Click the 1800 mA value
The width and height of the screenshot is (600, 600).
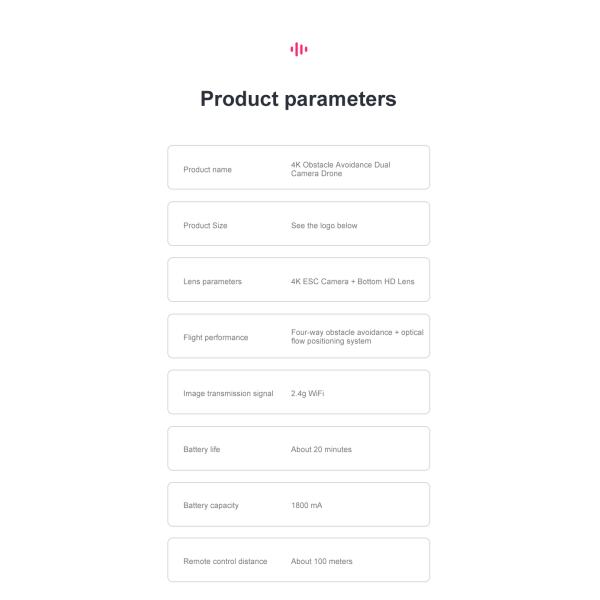coord(307,506)
